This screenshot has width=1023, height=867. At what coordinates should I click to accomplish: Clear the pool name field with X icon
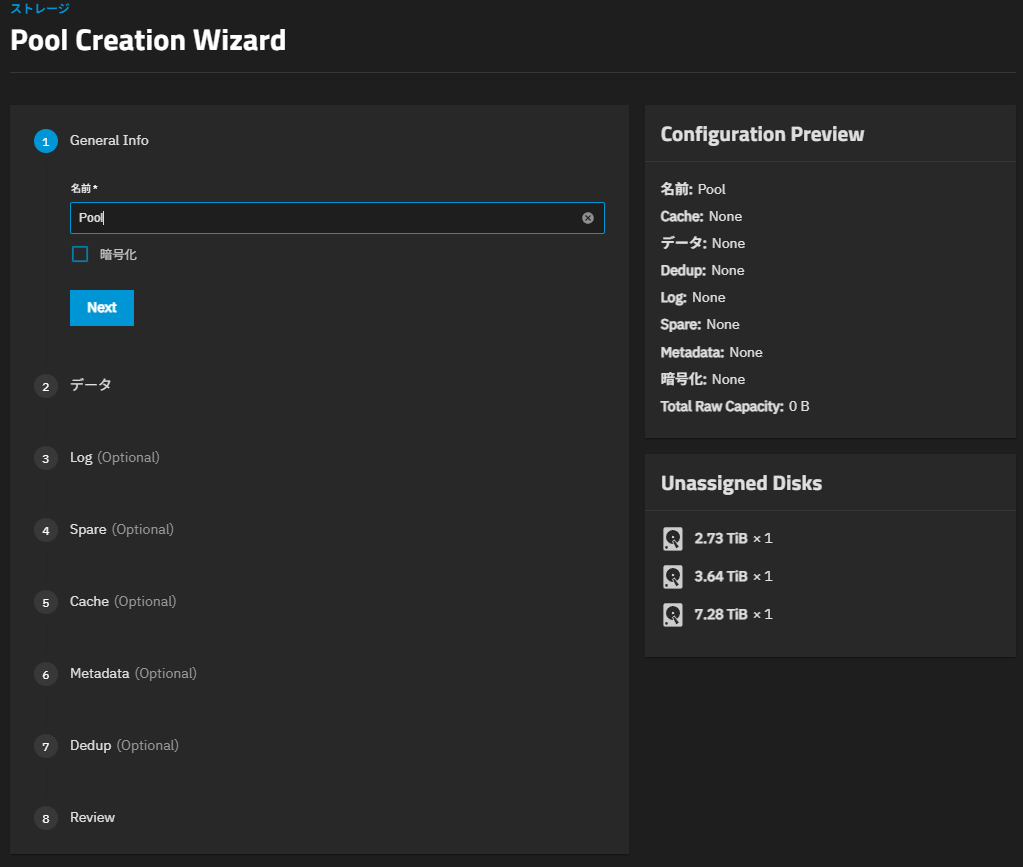click(x=588, y=218)
